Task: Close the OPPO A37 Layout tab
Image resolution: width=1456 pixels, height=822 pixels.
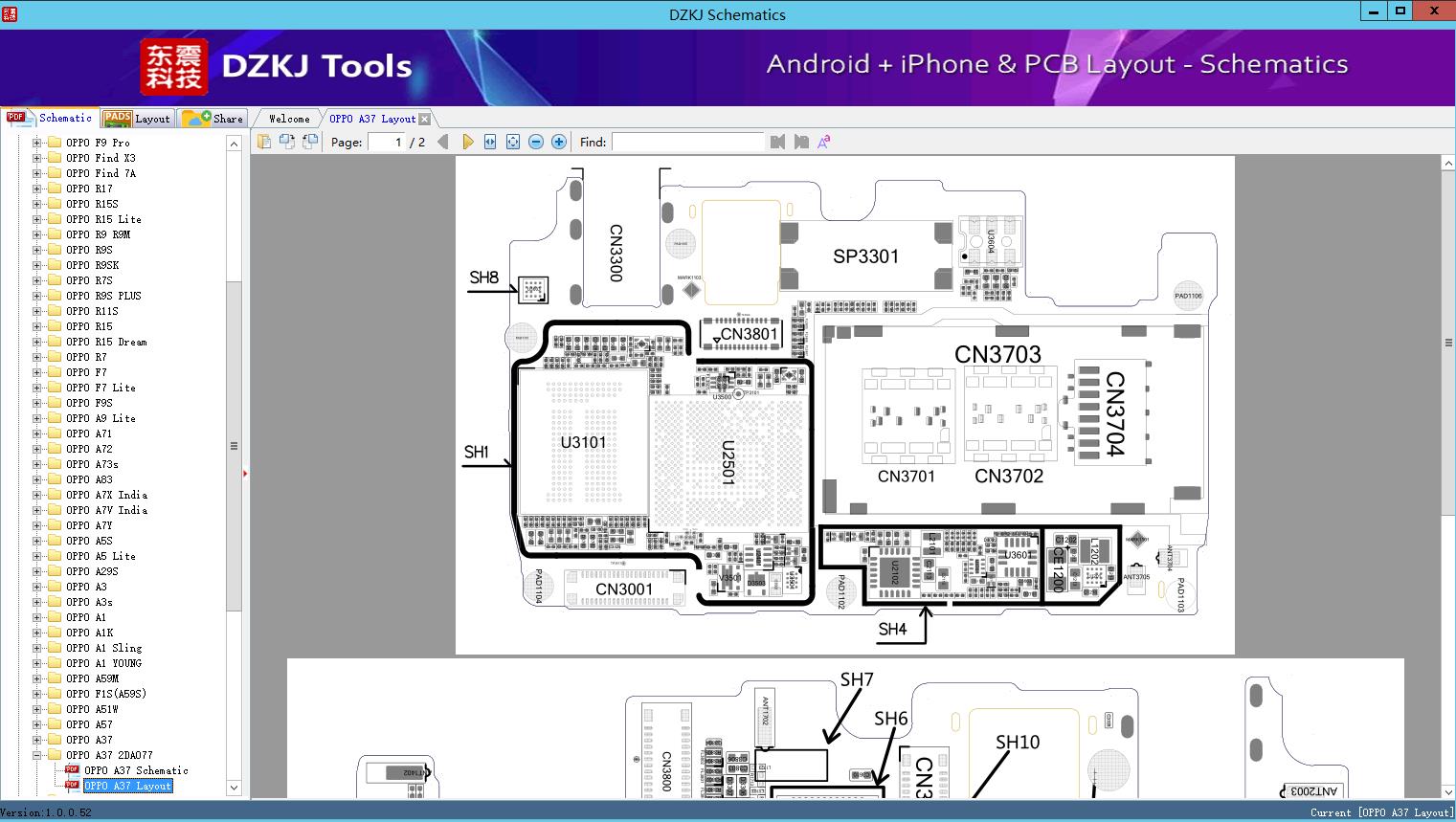Action: (x=425, y=119)
